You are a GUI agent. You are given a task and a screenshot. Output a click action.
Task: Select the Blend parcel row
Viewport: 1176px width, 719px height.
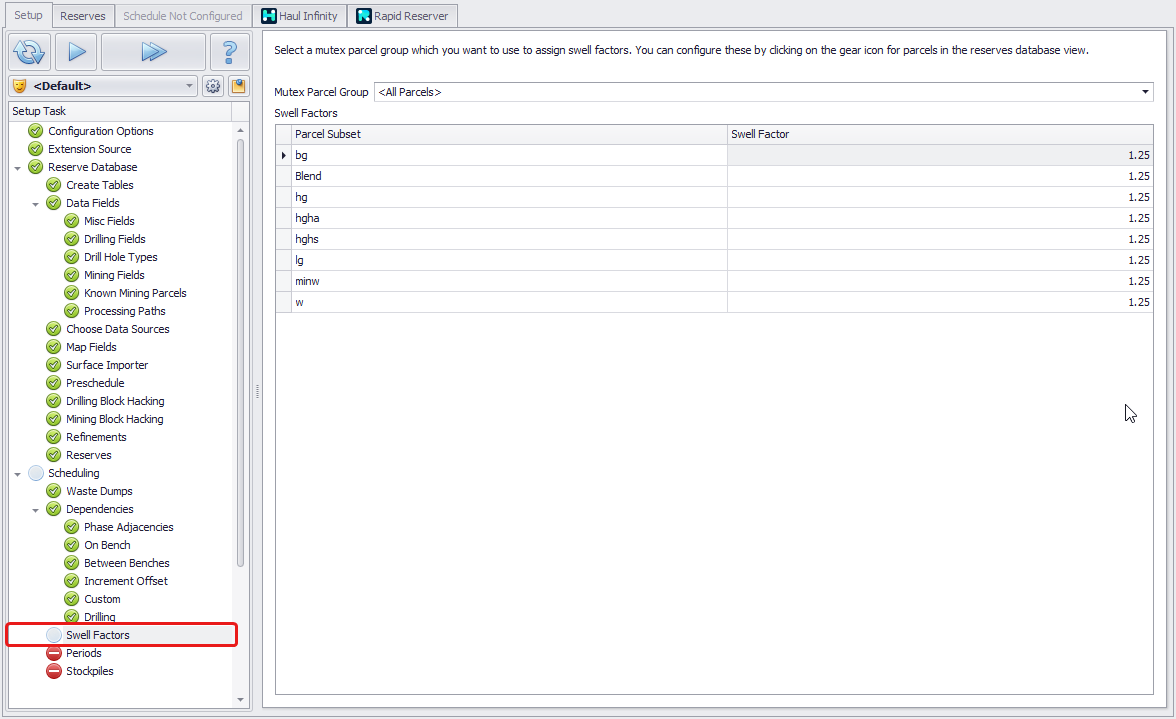(714, 176)
